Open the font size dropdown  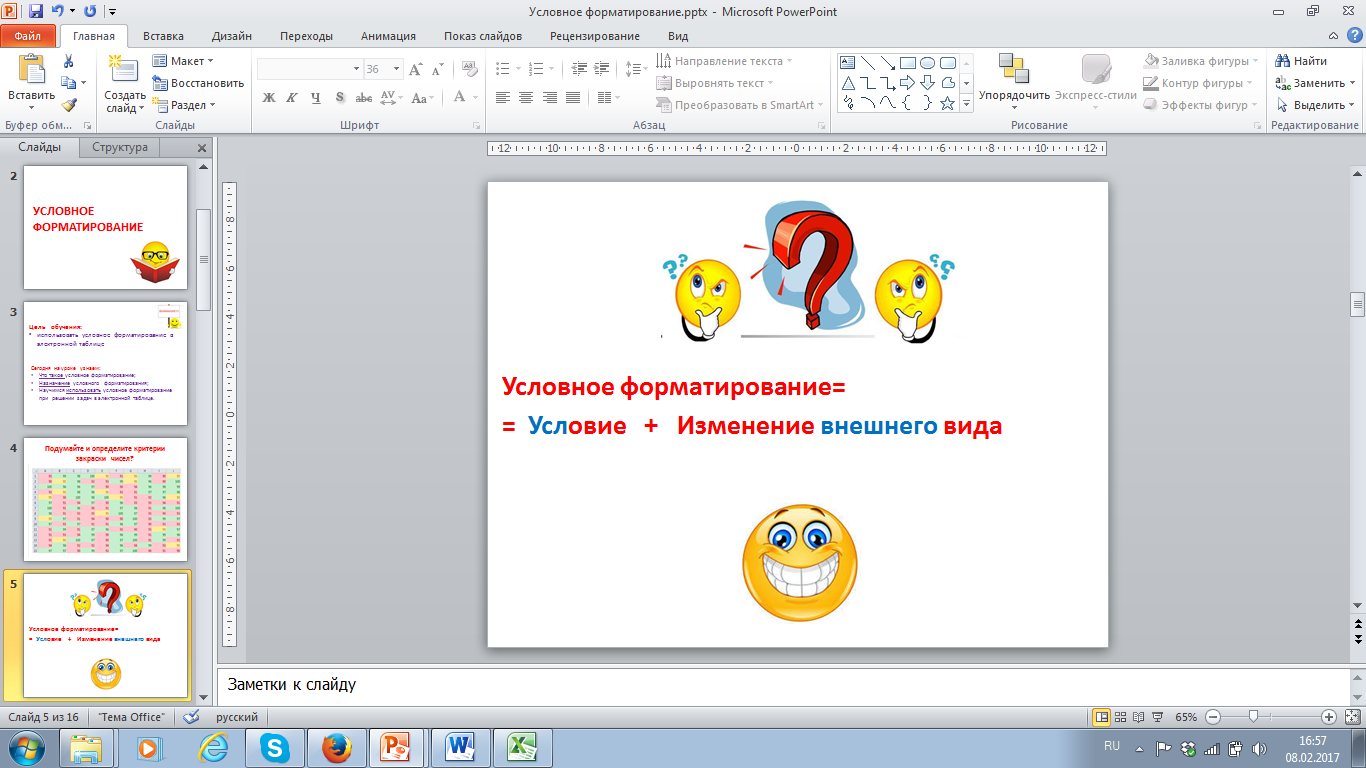395,69
